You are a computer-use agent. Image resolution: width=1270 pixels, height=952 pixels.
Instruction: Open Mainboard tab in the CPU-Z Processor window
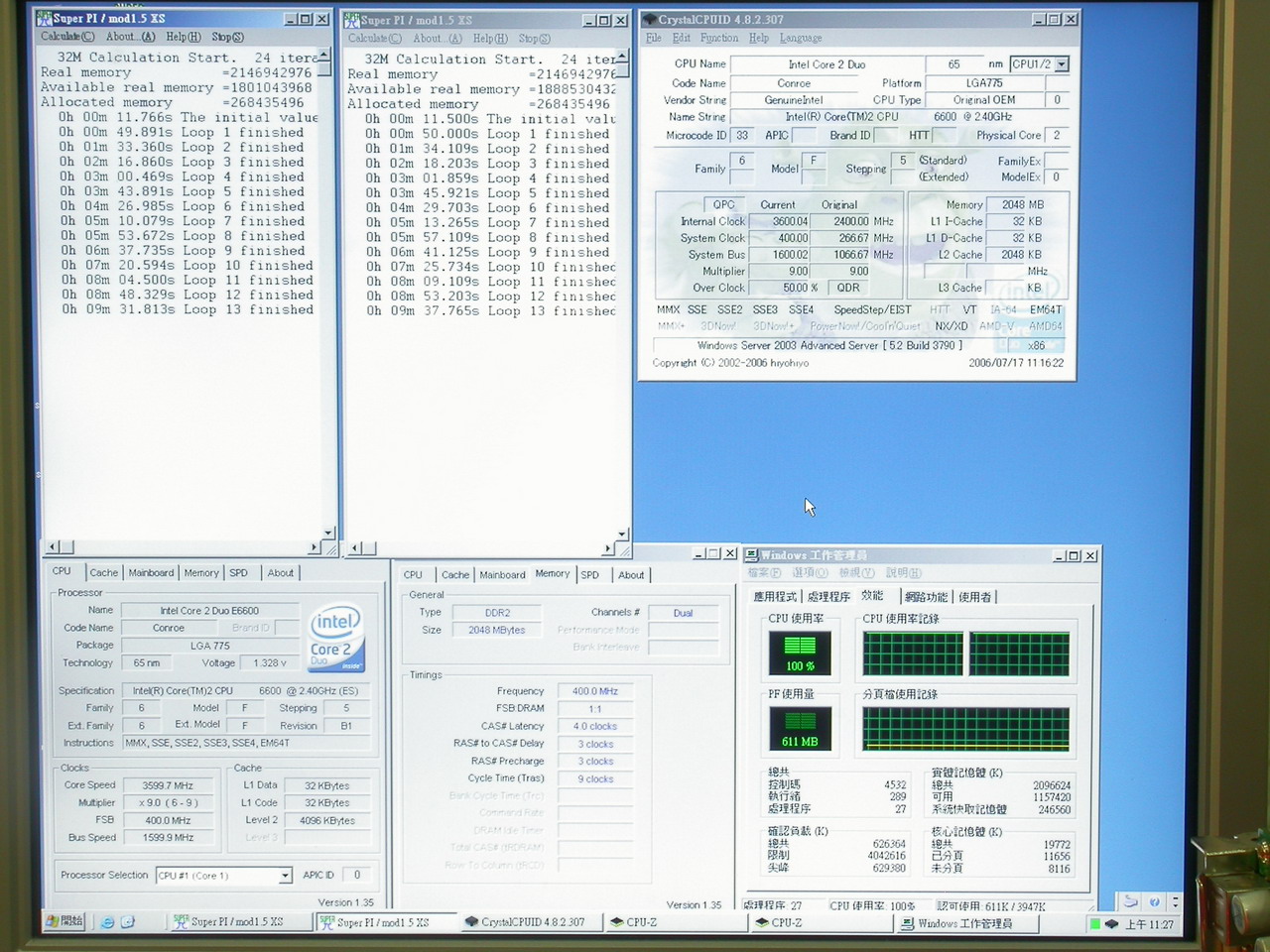(x=151, y=573)
